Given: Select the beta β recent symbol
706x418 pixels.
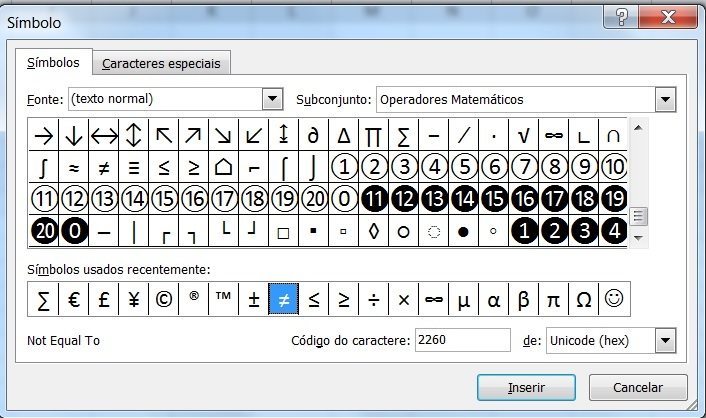Looking at the screenshot, I should pos(524,299).
